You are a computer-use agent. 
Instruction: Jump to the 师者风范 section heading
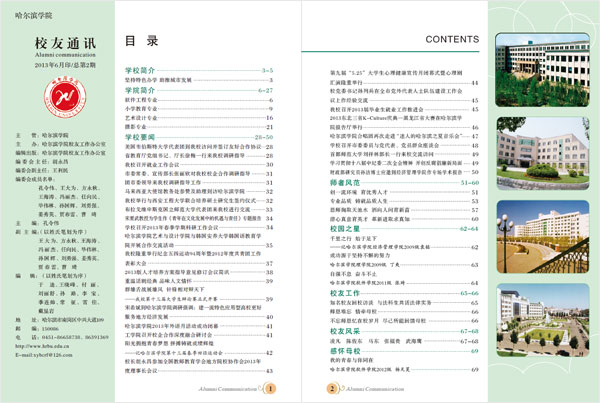(345, 183)
